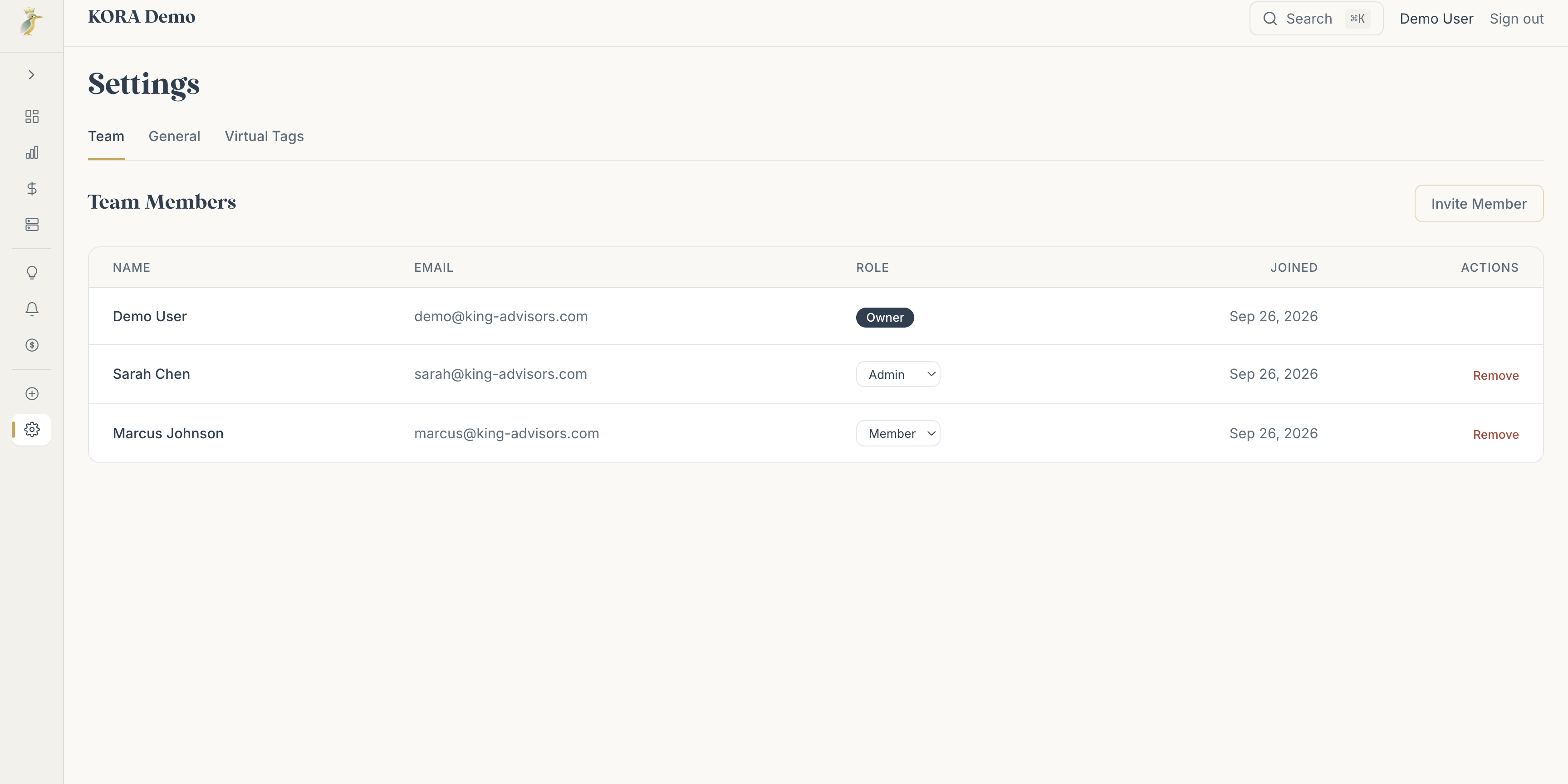Click the Owner badge for Demo User
Image resolution: width=1568 pixels, height=784 pixels.
(x=884, y=318)
